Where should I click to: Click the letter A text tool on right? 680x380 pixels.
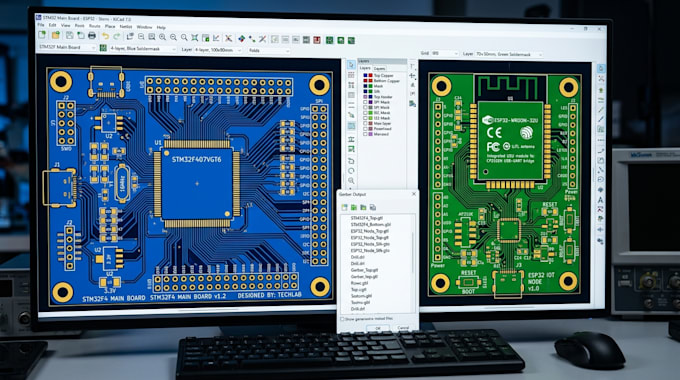click(x=600, y=200)
